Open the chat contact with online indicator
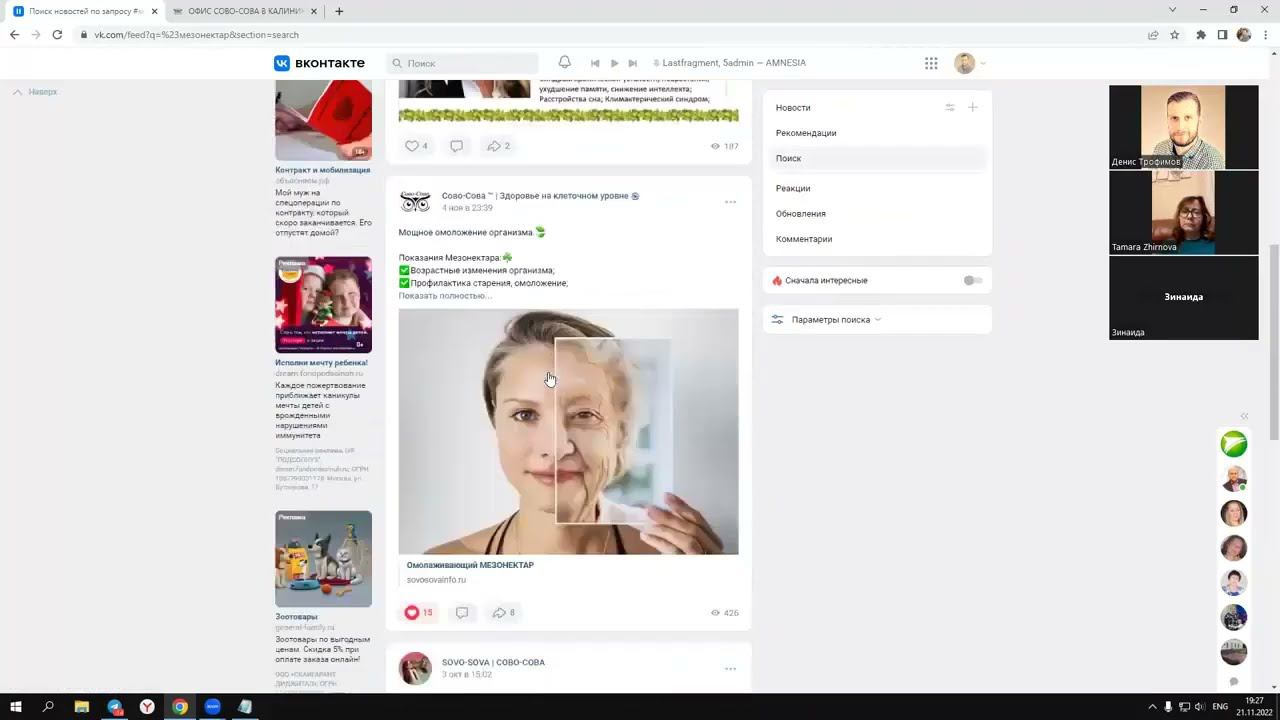Image resolution: width=1280 pixels, height=720 pixels. (x=1234, y=479)
